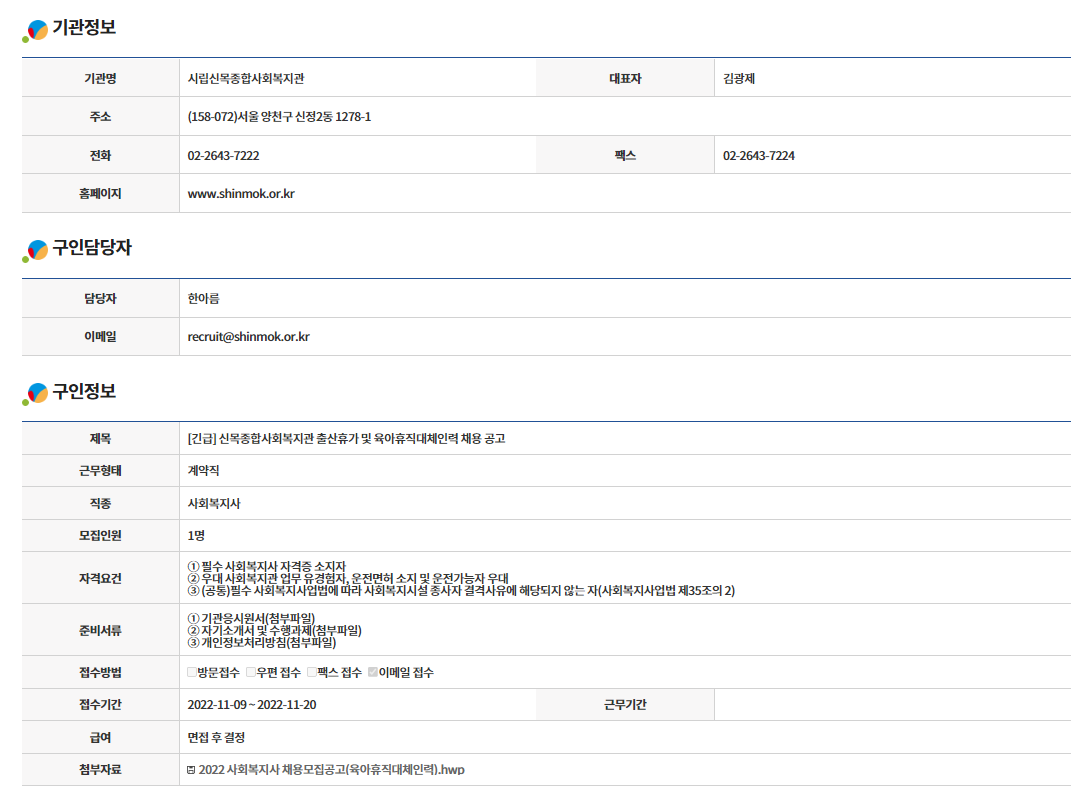Click the hwp attachment file icon

[191, 770]
